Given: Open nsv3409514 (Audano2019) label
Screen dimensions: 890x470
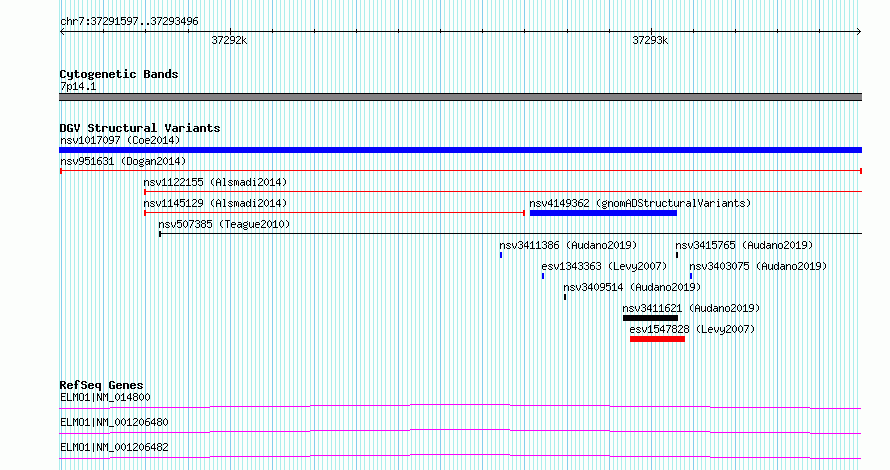Looking at the screenshot, I should coord(632,287).
